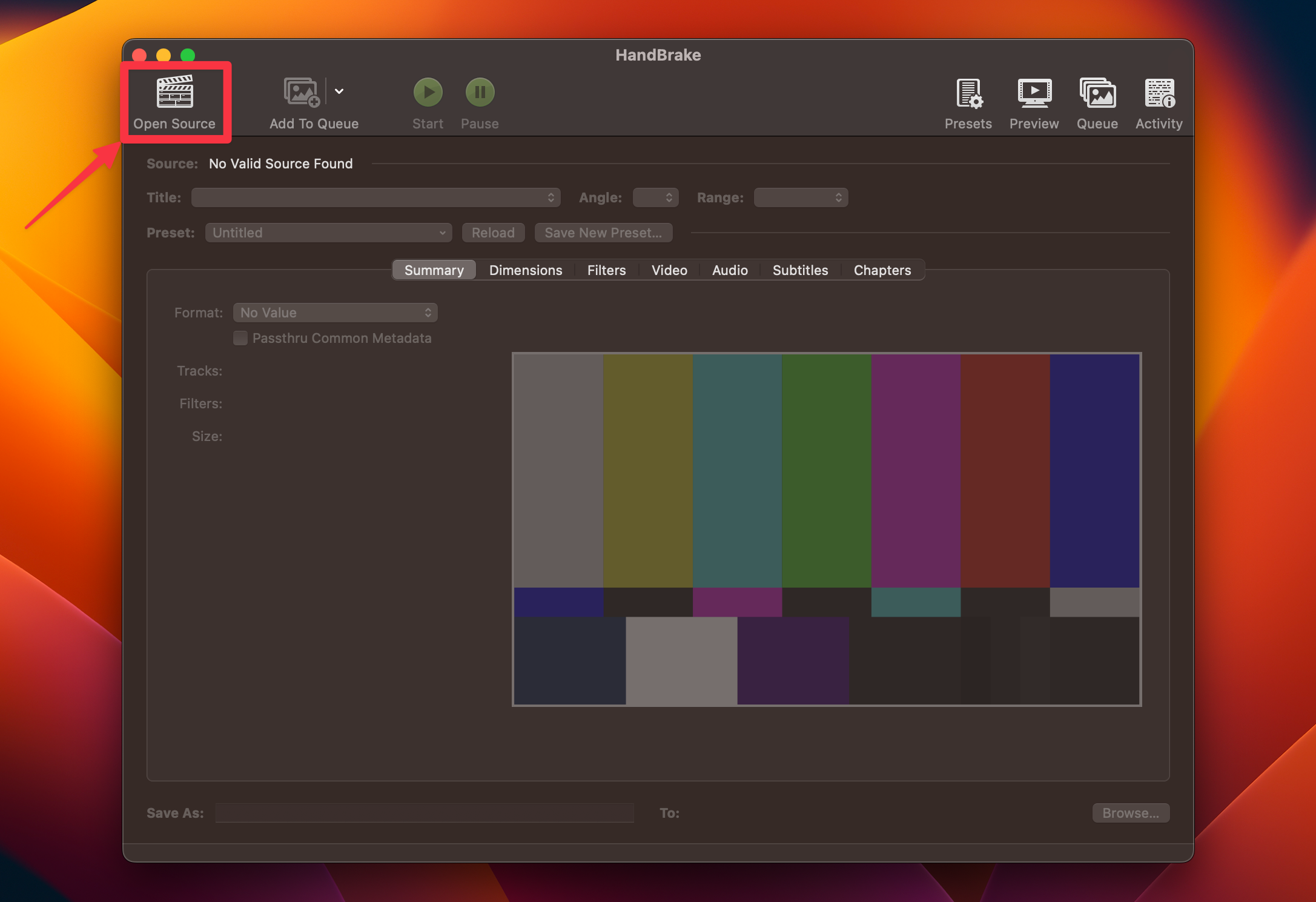Viewport: 1316px width, 902px height.
Task: Open the Untitled preset dropdown
Action: click(328, 233)
